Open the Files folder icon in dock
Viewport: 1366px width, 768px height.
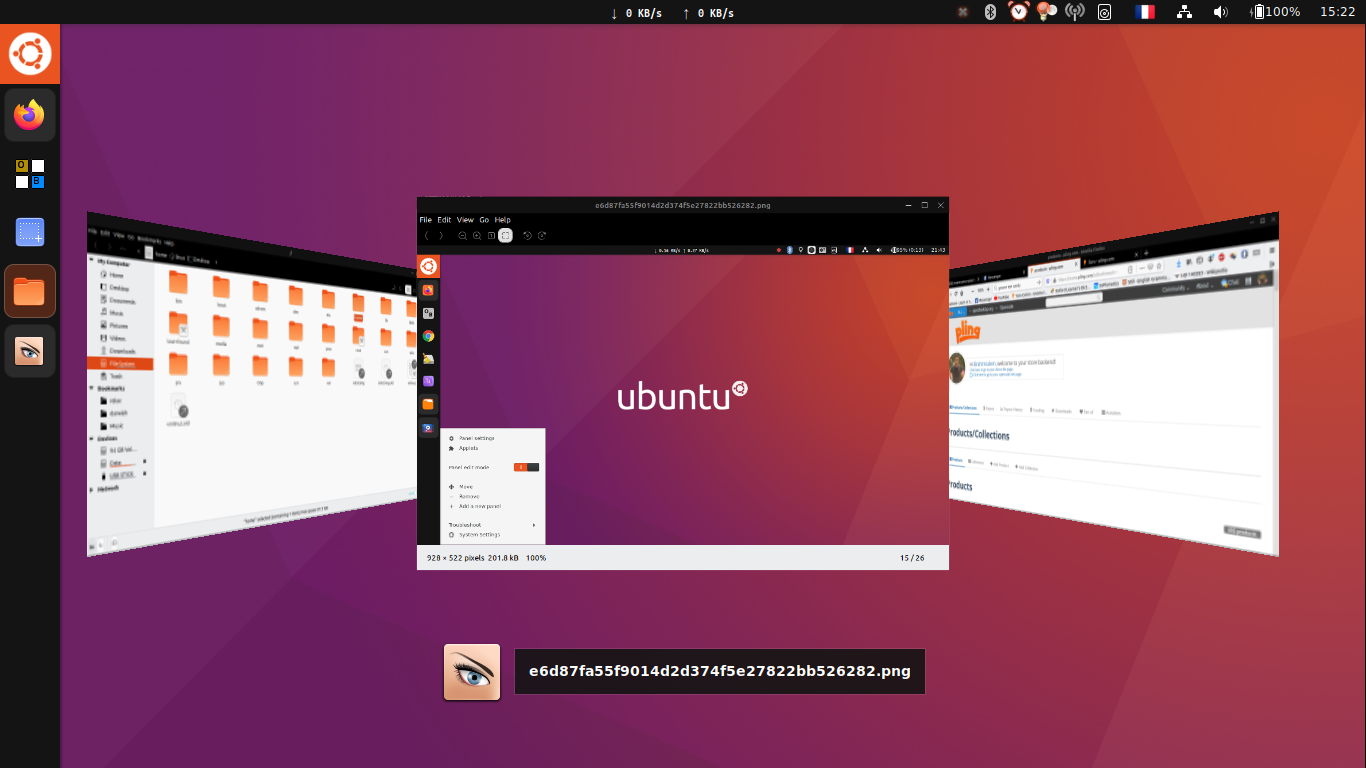pyautogui.click(x=30, y=291)
